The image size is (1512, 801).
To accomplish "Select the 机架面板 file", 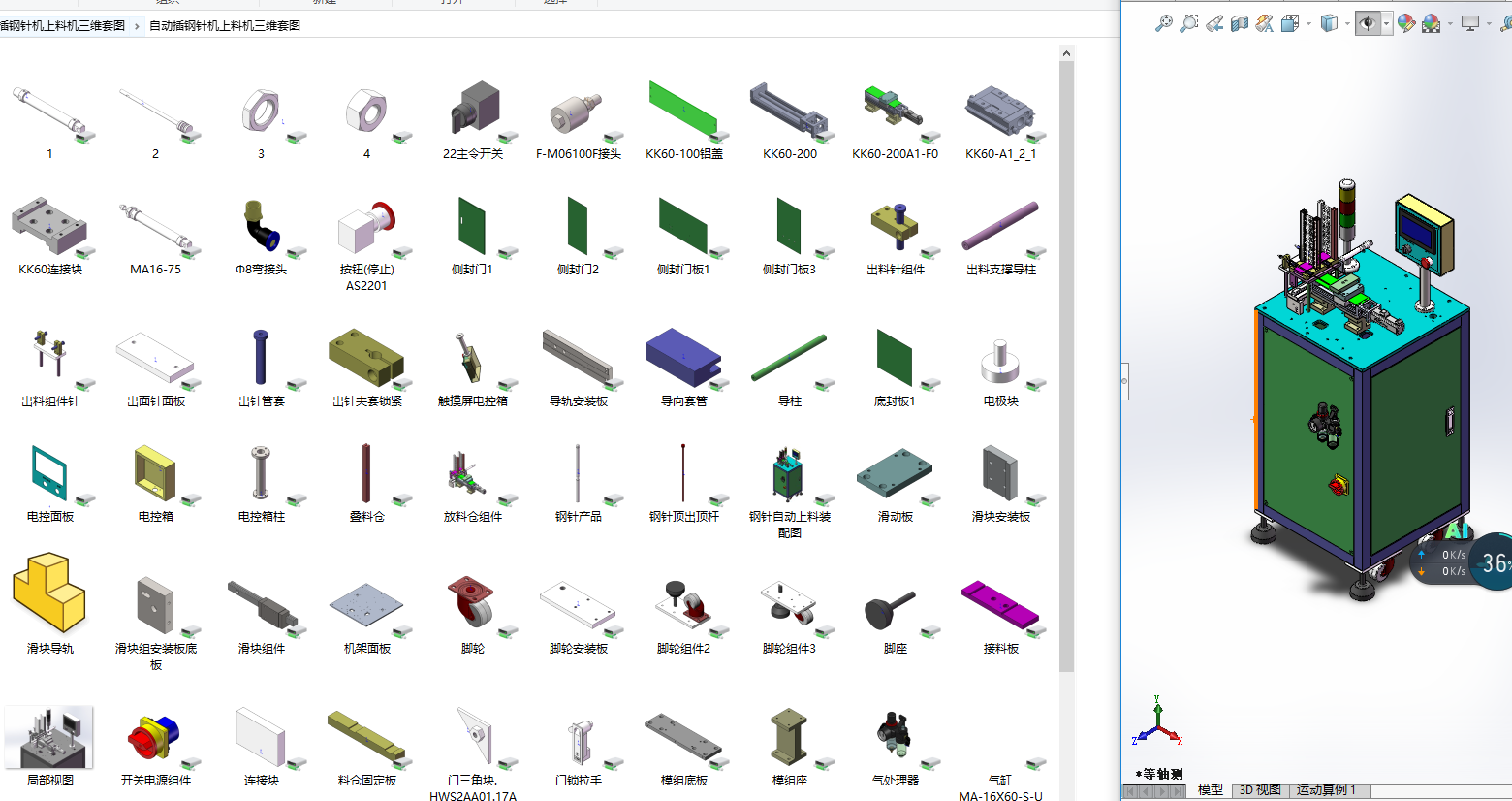I will pyautogui.click(x=366, y=615).
